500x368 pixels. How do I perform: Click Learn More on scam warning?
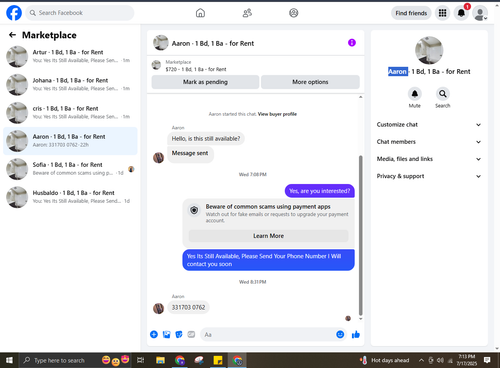click(268, 236)
